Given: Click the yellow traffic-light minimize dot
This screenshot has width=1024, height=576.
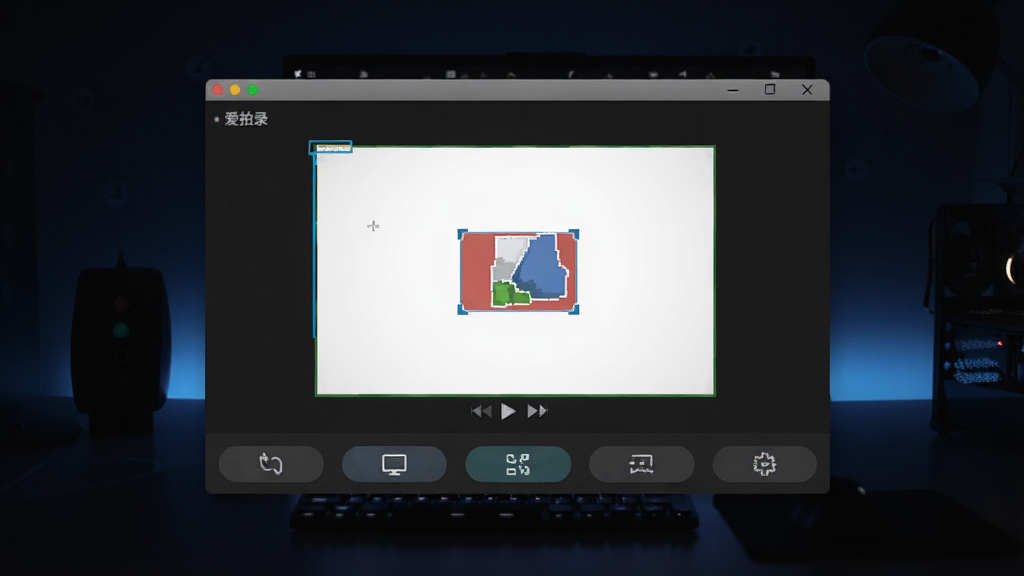Looking at the screenshot, I should tap(235, 89).
